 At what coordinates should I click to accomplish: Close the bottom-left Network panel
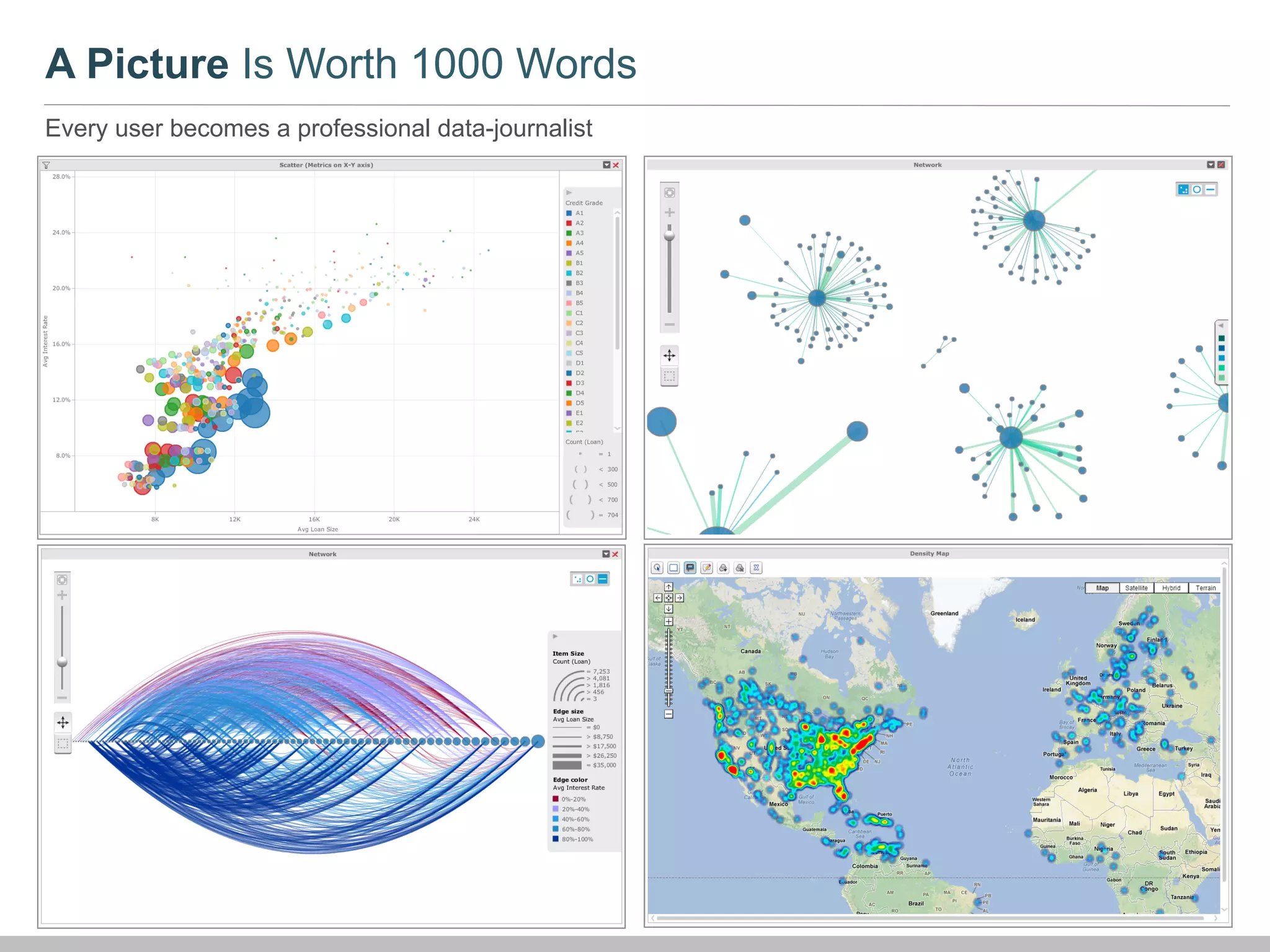[615, 554]
